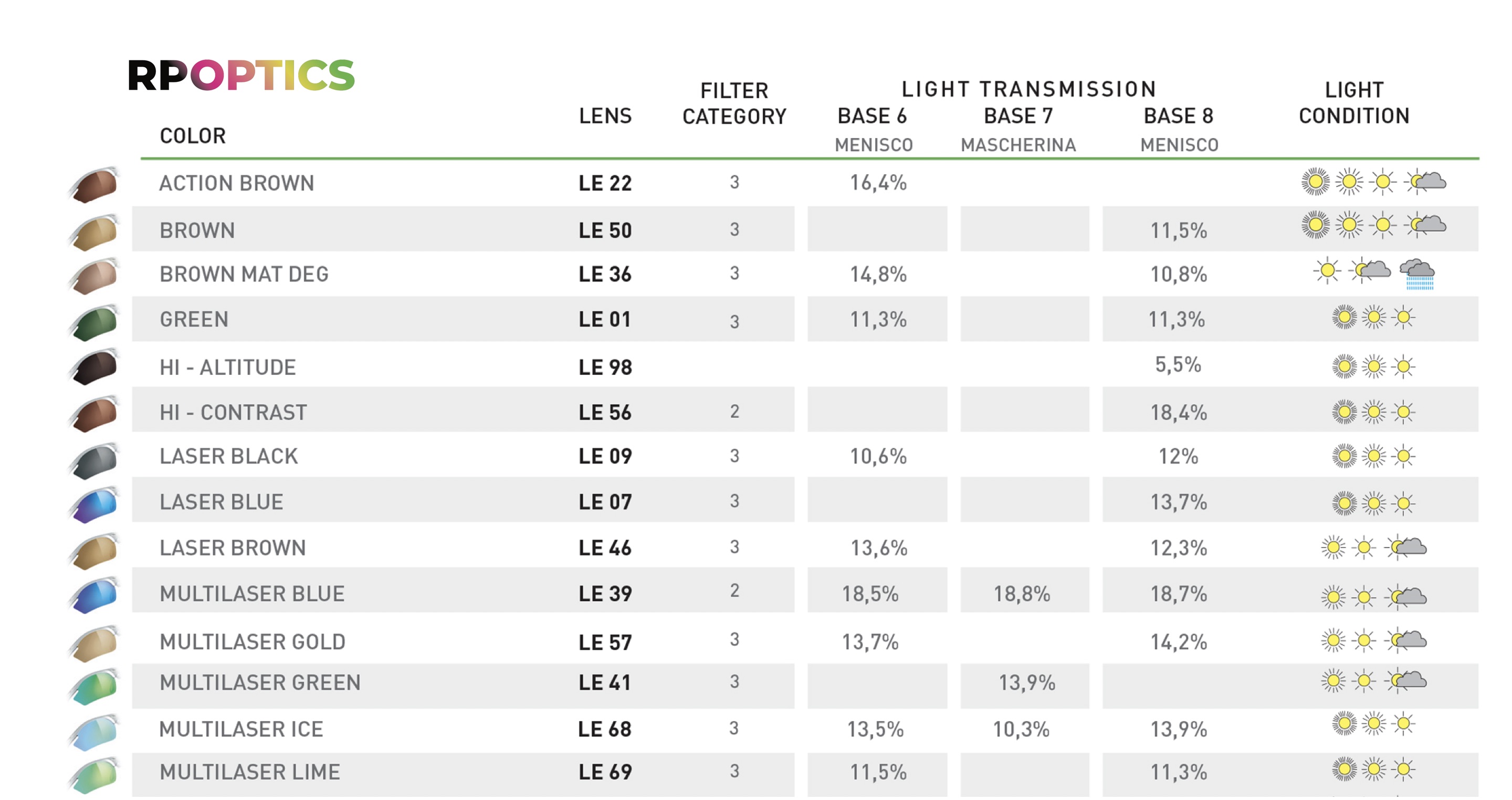1512x800 pixels.
Task: Click the 18,8% value in Multilaser Blue row
Action: pyautogui.click(x=1022, y=594)
